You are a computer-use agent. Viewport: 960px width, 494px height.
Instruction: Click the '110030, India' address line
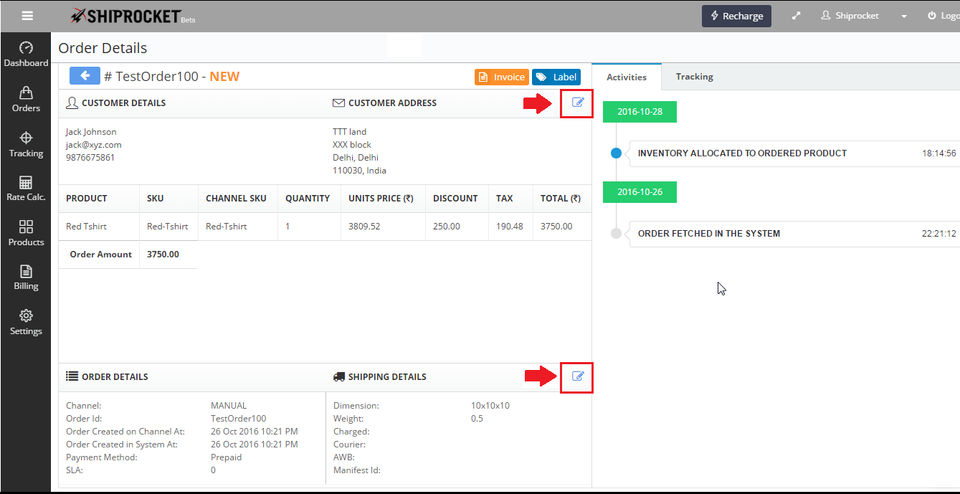pos(359,171)
